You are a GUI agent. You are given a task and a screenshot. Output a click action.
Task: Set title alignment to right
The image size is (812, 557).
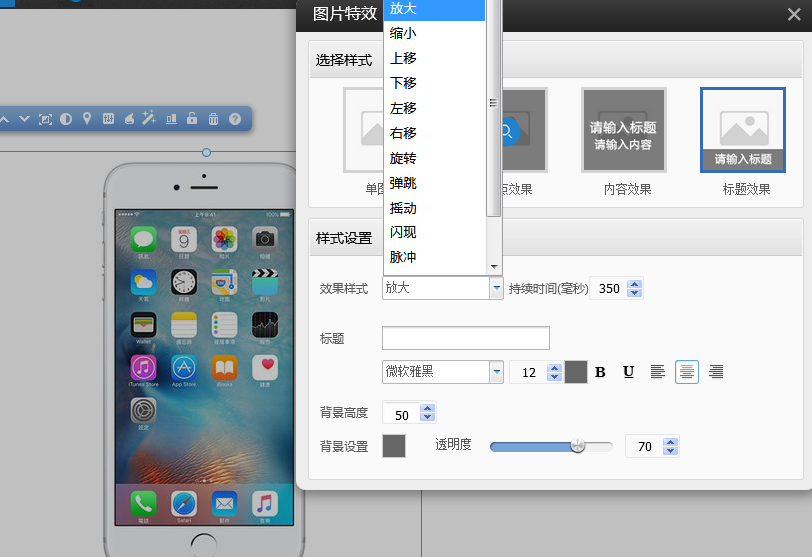716,372
